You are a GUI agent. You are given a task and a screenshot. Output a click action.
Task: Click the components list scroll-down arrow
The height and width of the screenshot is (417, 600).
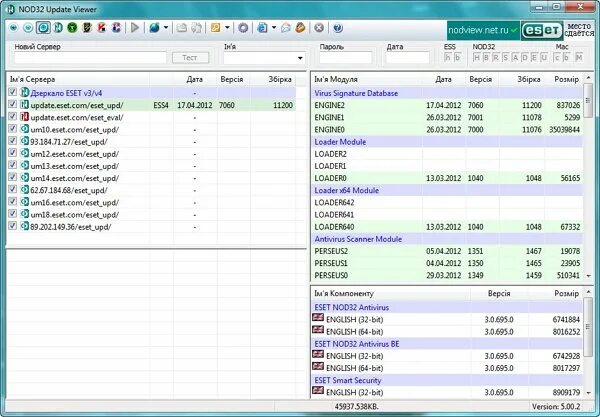[589, 393]
